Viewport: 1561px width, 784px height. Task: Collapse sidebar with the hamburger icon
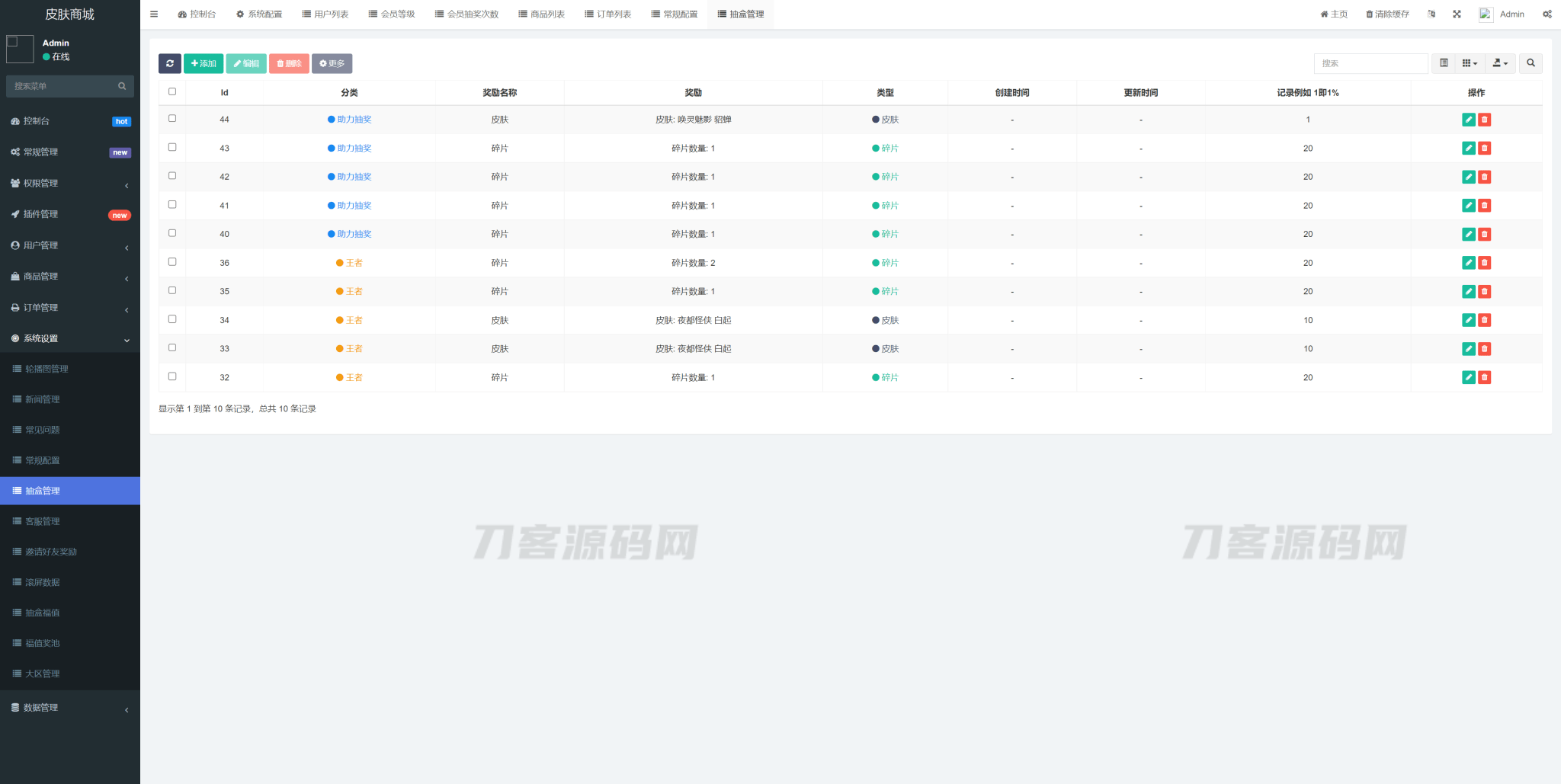[x=154, y=14]
